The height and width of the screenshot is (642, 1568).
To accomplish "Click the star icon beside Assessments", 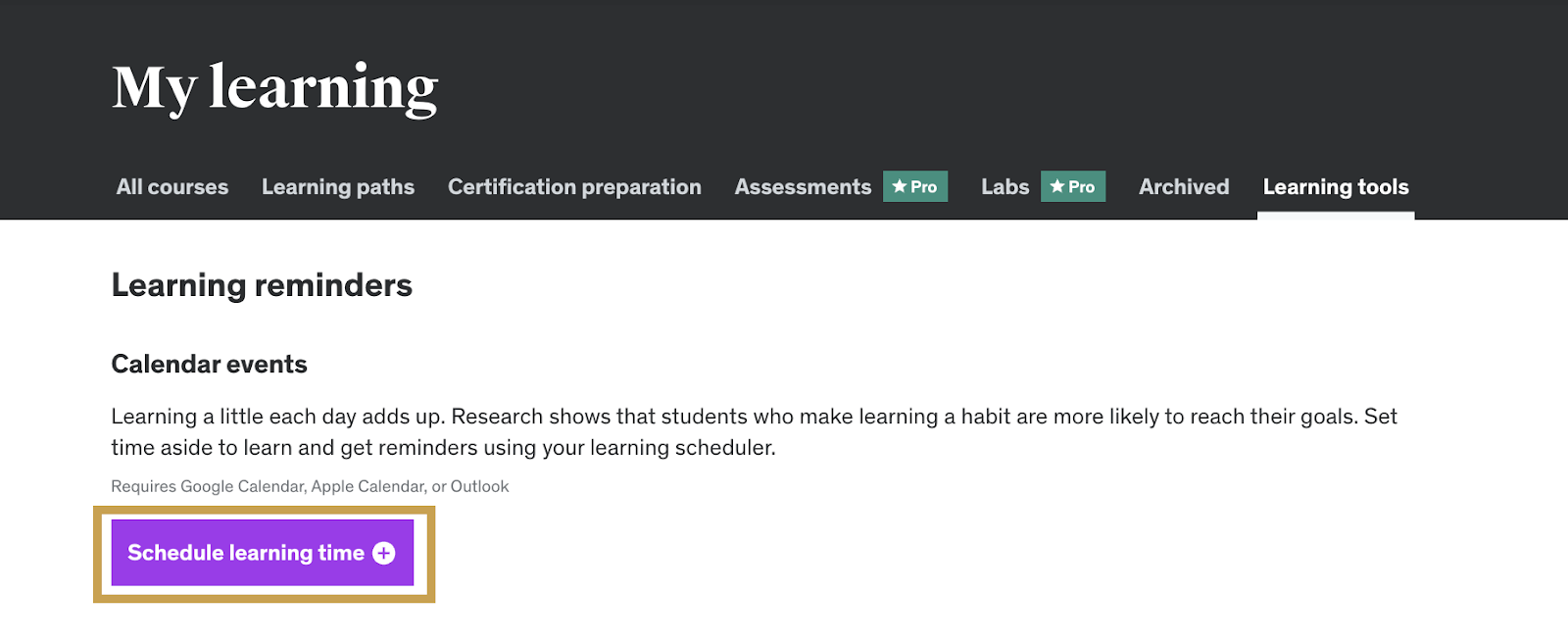I will [899, 186].
